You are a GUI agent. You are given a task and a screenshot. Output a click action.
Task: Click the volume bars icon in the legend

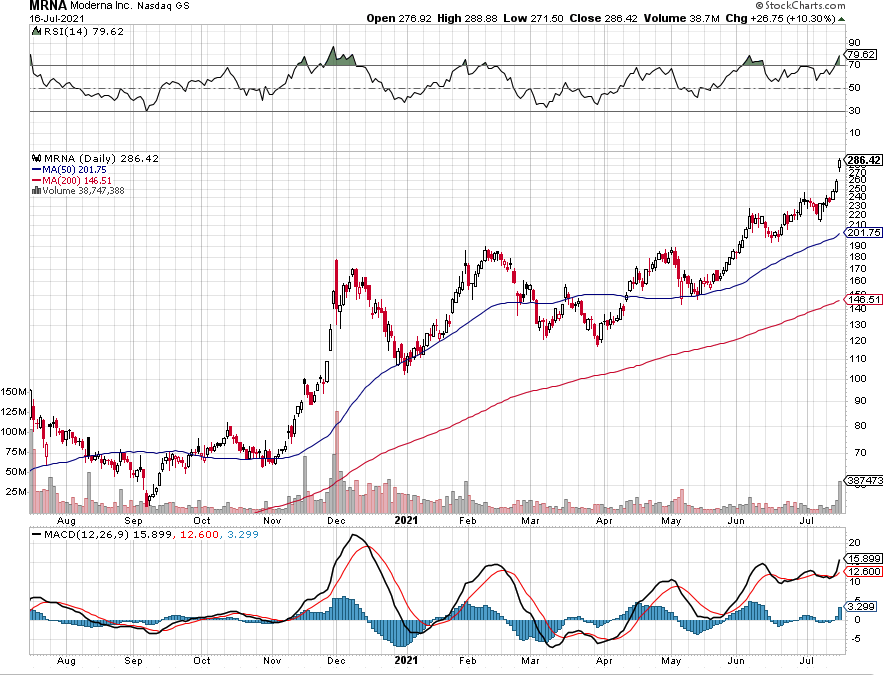click(x=36, y=191)
